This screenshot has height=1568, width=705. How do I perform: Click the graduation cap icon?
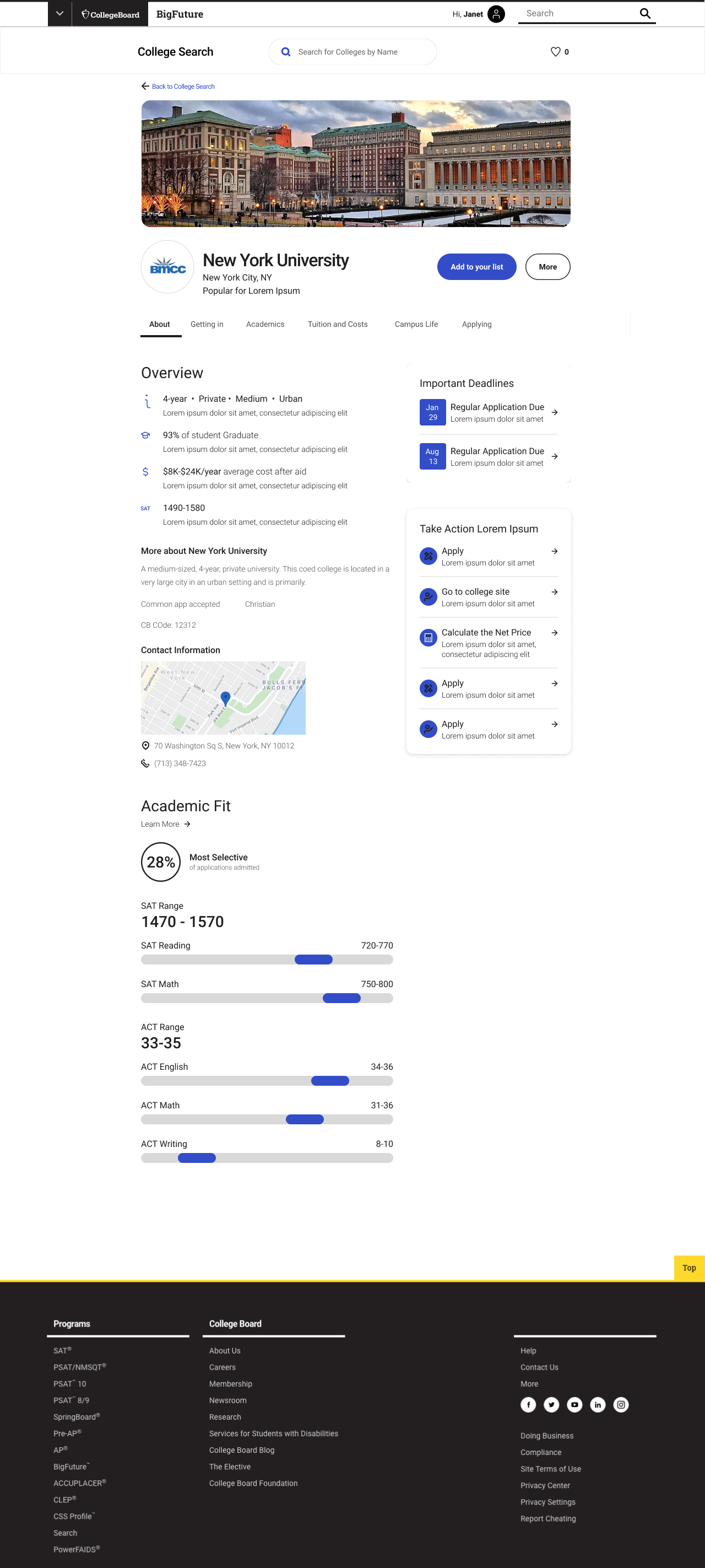click(145, 435)
